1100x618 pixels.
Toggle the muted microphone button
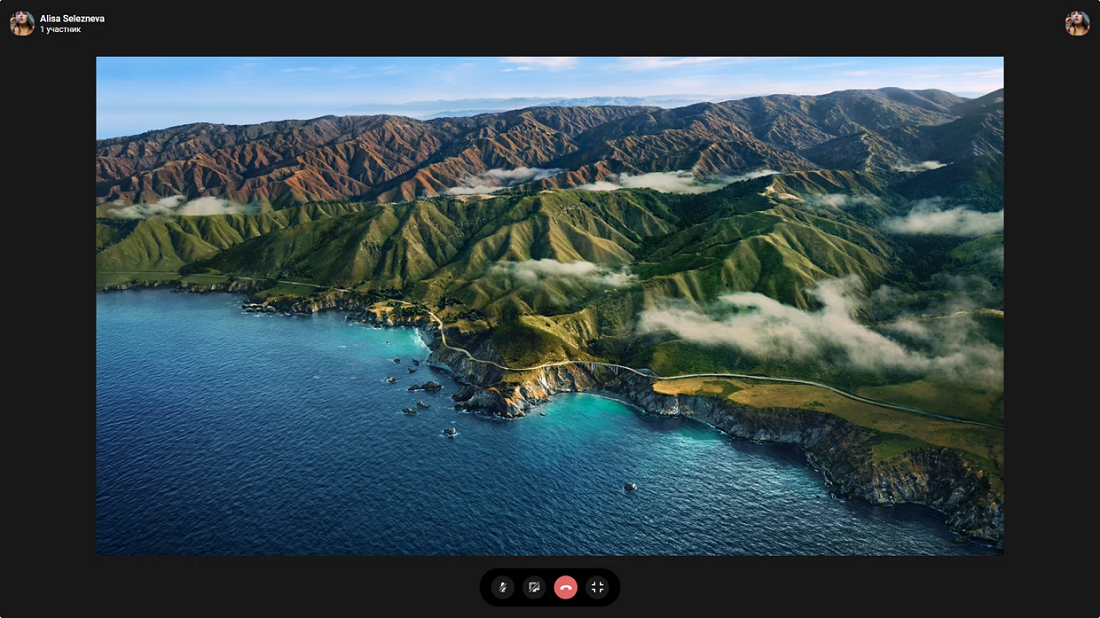pyautogui.click(x=502, y=587)
